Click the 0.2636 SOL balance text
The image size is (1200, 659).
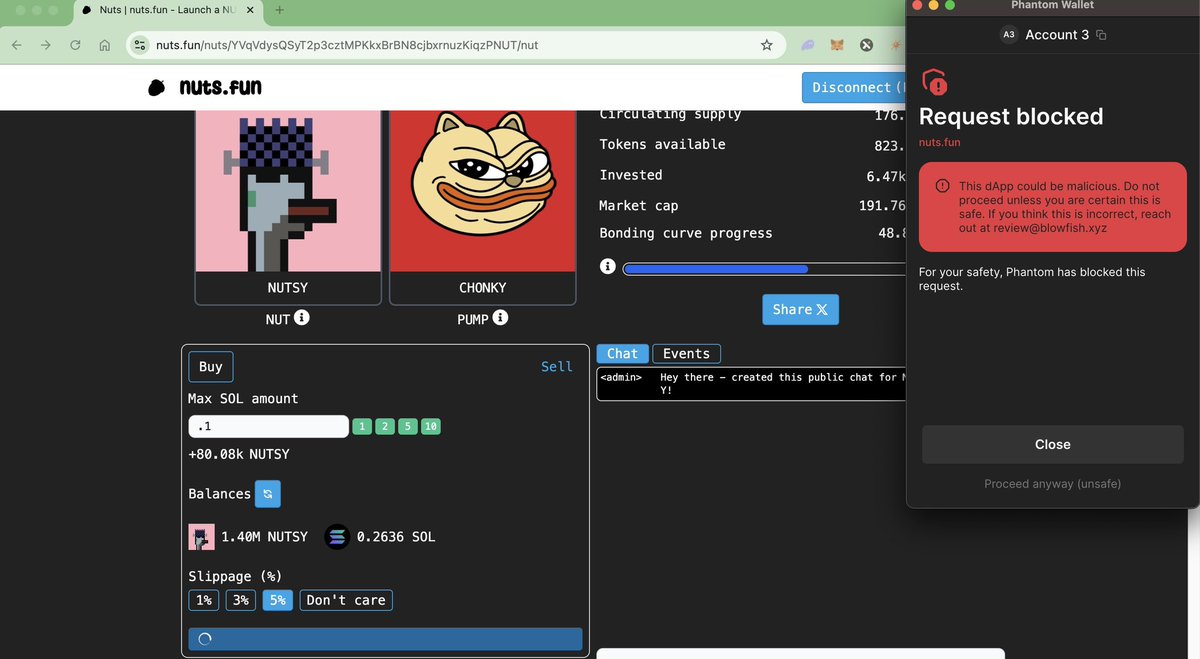point(395,537)
